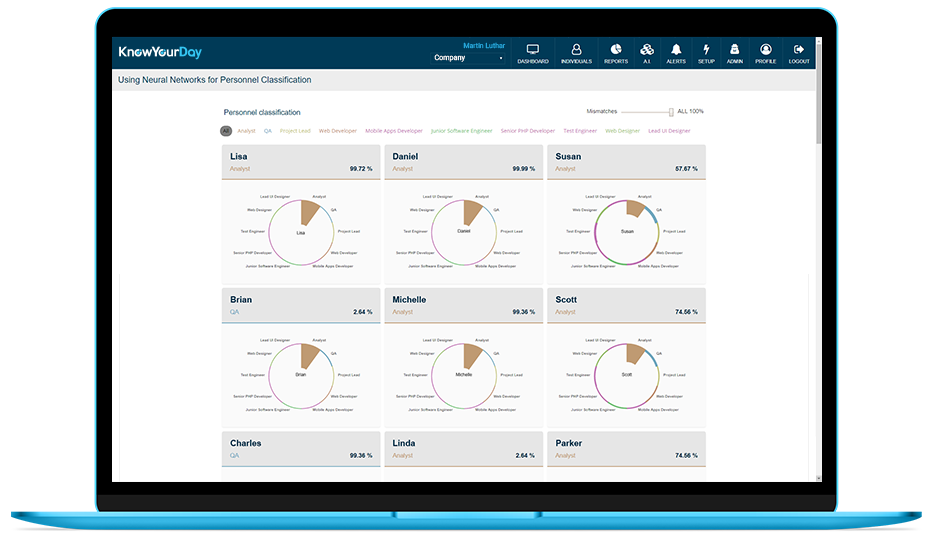The width and height of the screenshot is (934, 539).
Task: Filter by Project Lead role
Action: 295,131
